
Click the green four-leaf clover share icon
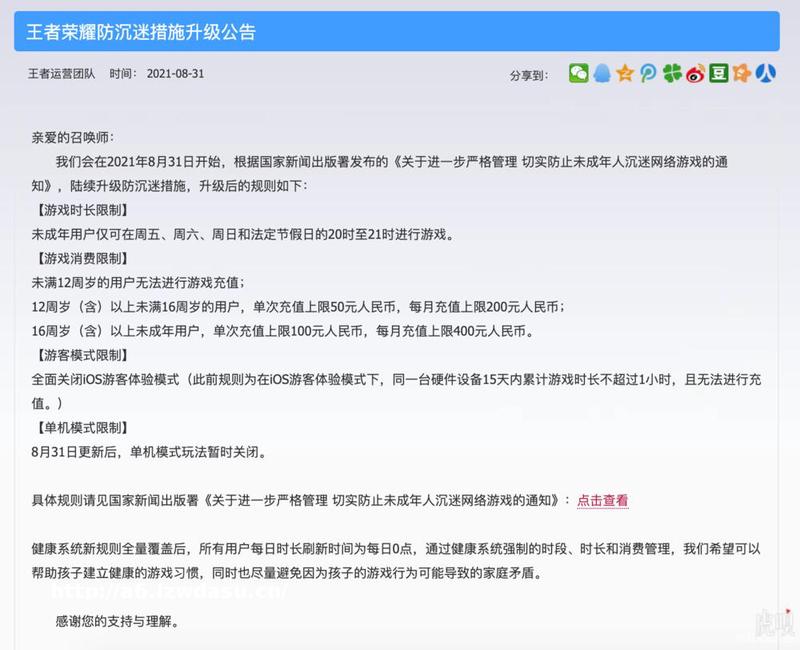(x=672, y=73)
